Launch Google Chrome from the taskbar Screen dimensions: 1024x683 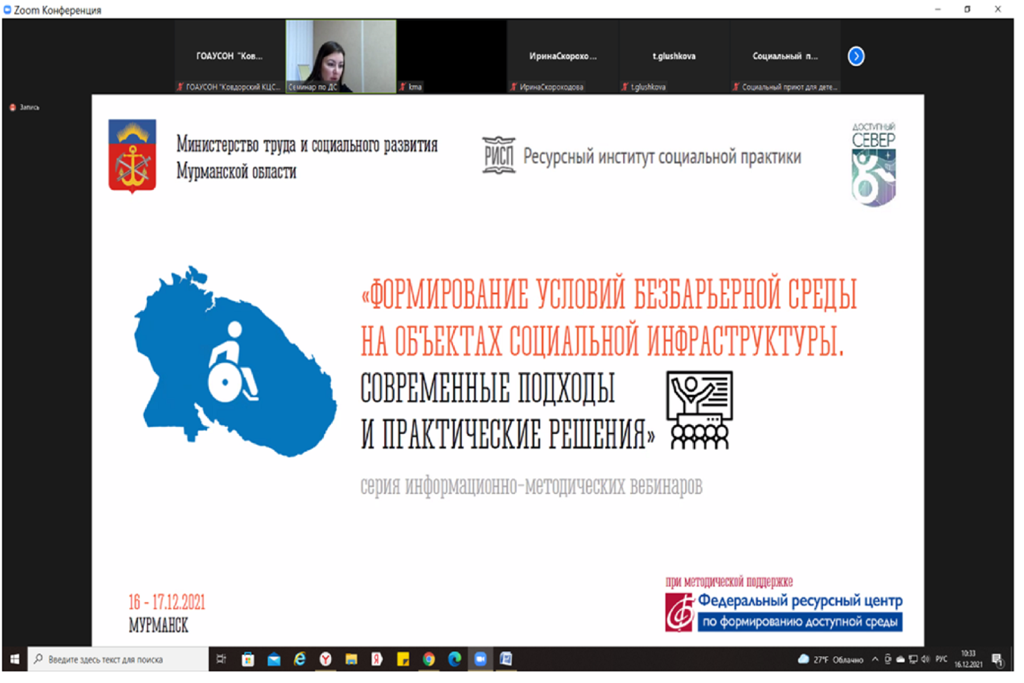pos(428,659)
